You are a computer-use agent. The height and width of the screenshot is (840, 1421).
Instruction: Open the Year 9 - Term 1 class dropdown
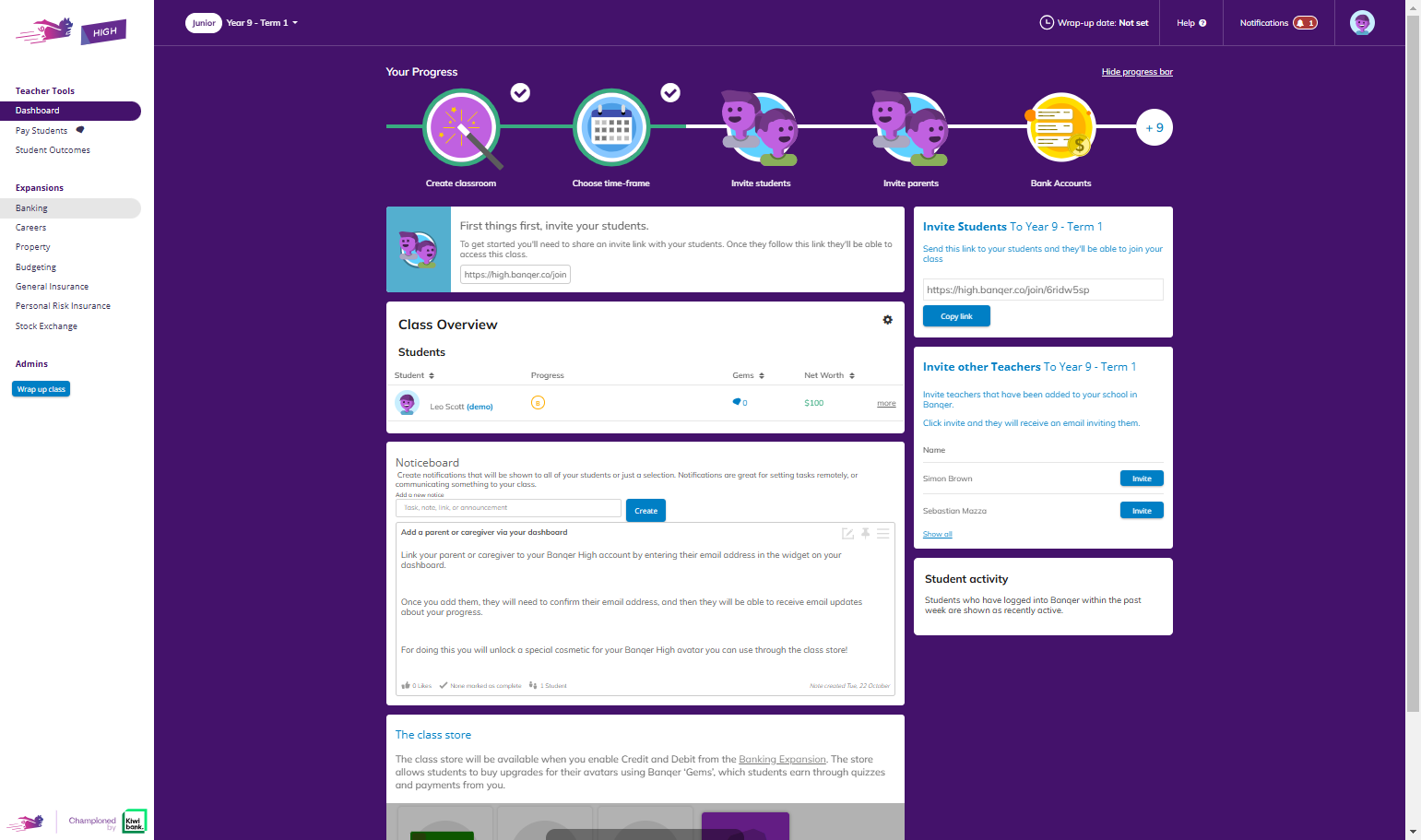262,23
